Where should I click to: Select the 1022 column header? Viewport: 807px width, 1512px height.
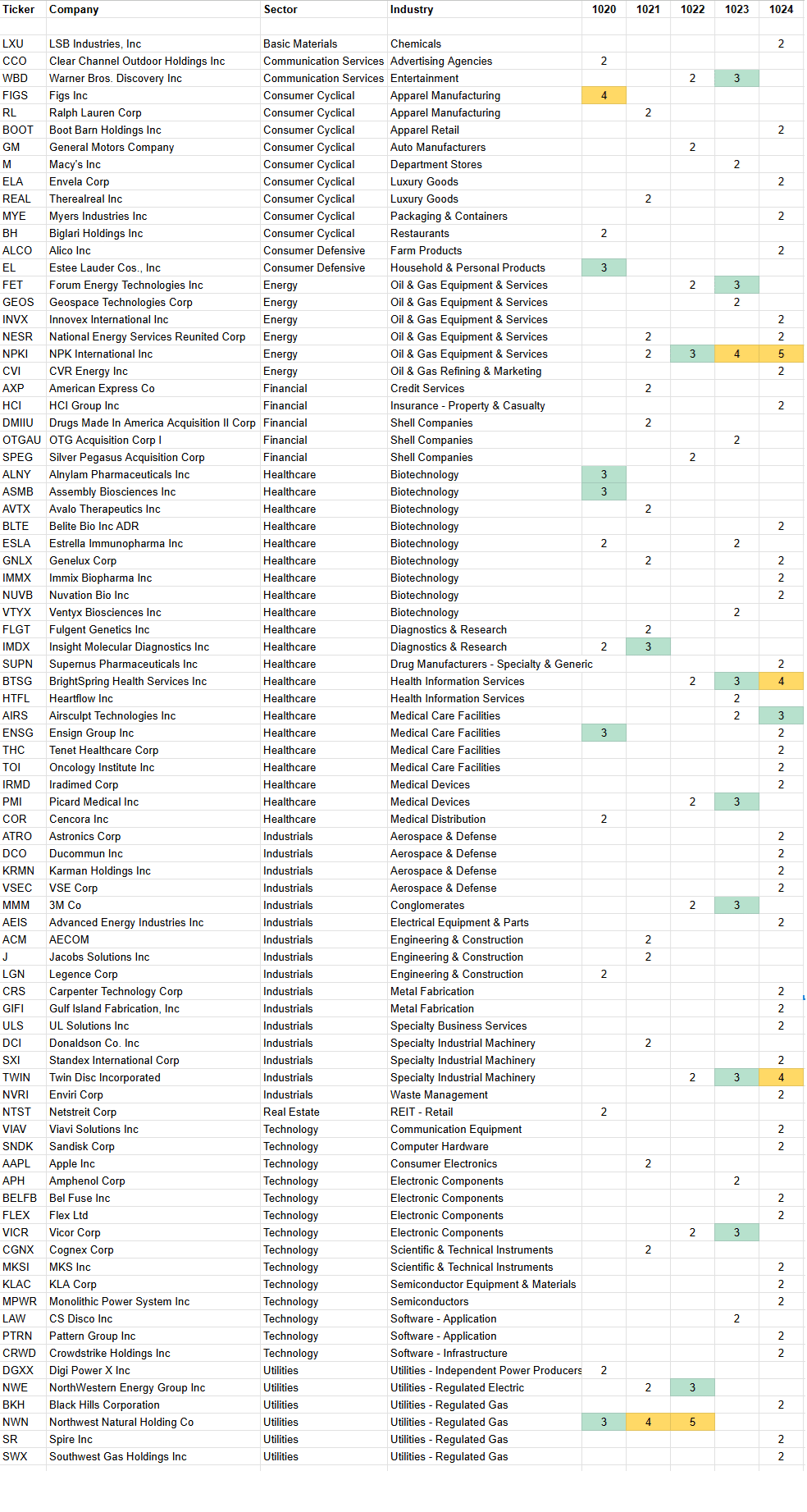click(x=692, y=9)
